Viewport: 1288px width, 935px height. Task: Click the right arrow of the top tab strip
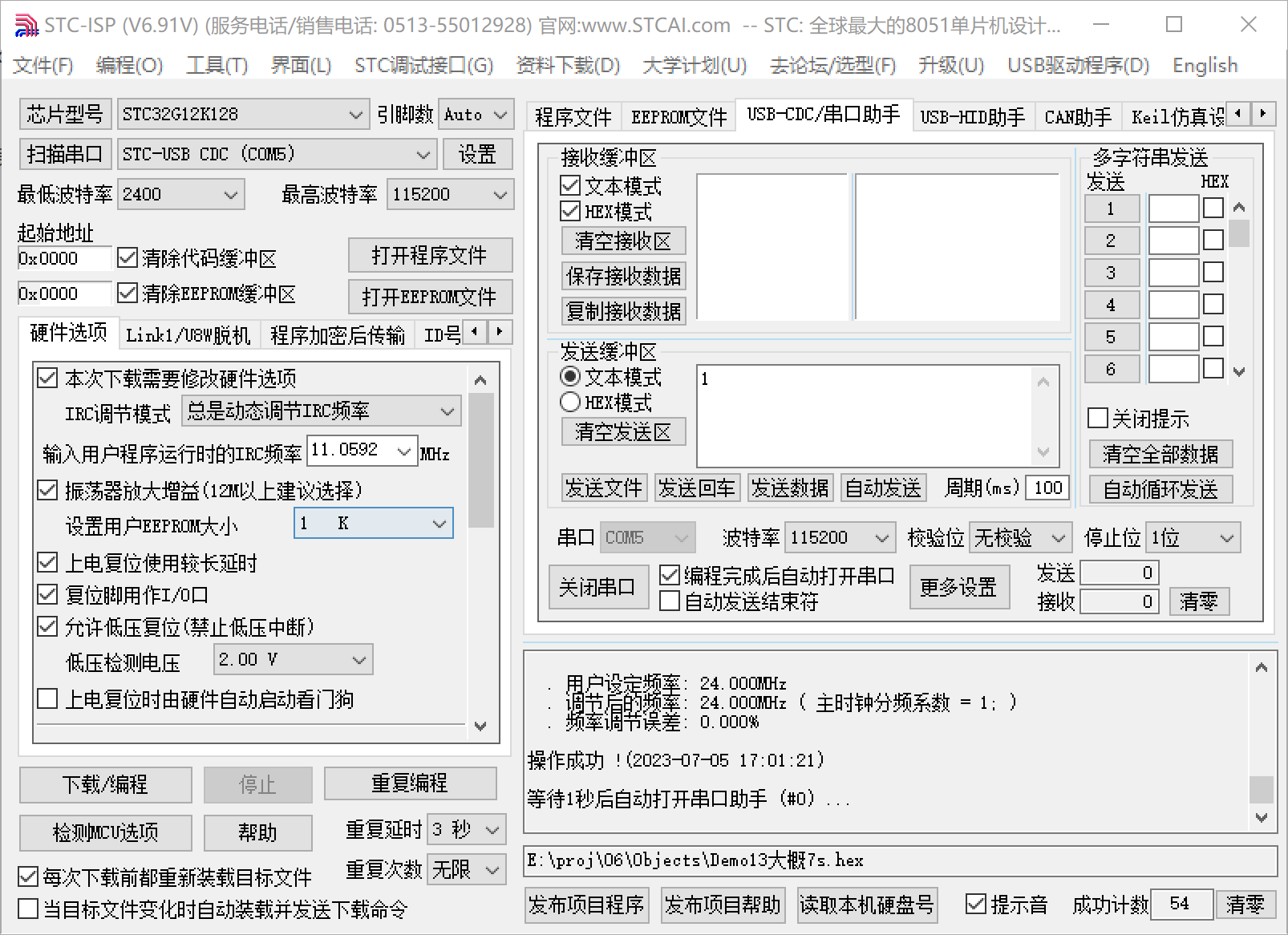[x=1263, y=114]
